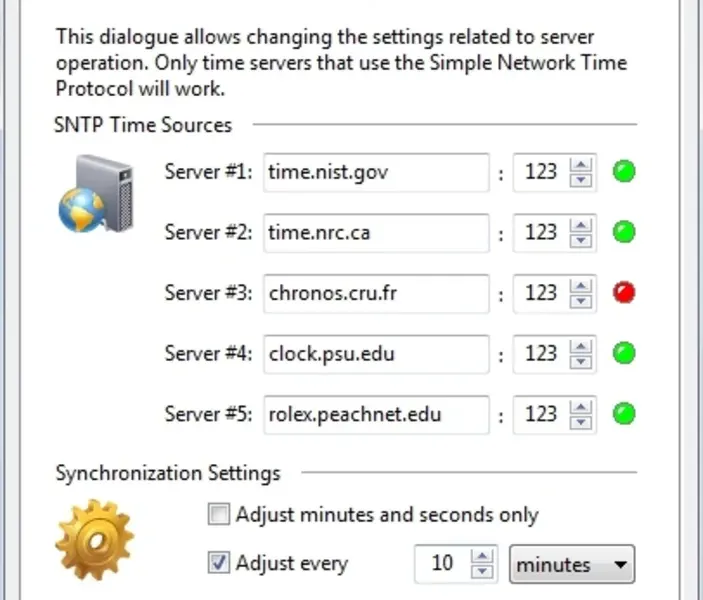Increase Server #4 port number

point(580,345)
